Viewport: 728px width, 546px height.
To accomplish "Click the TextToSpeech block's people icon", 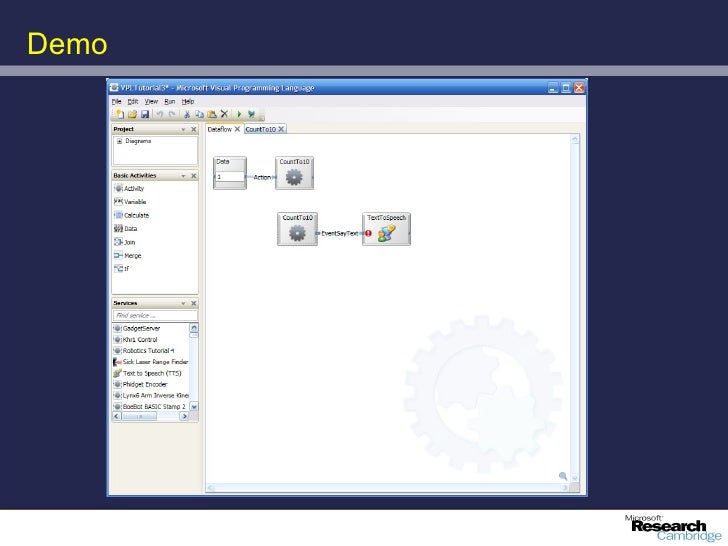I will pyautogui.click(x=386, y=233).
